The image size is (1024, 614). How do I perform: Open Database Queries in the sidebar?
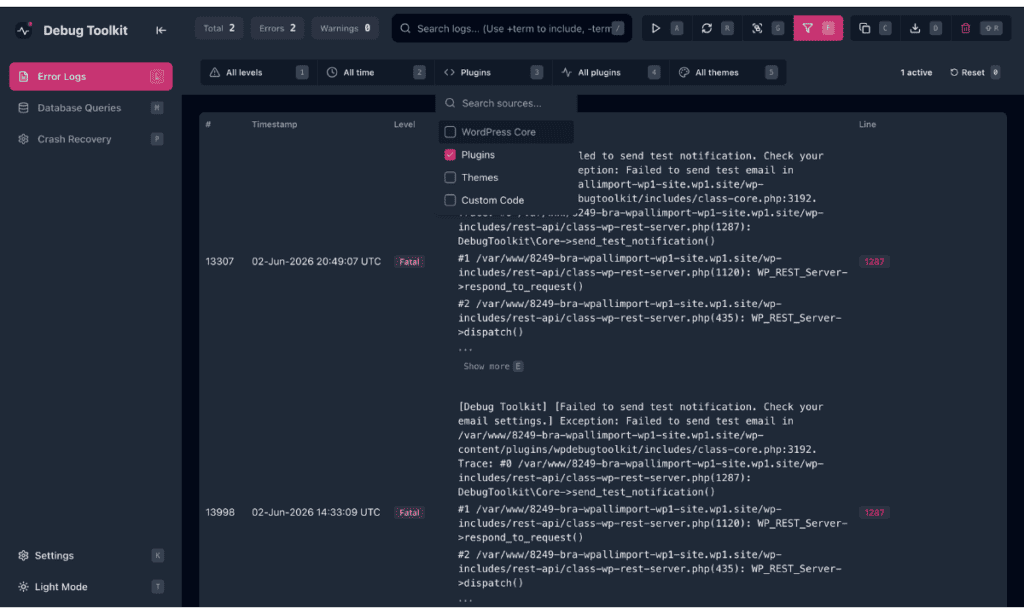tap(91, 108)
